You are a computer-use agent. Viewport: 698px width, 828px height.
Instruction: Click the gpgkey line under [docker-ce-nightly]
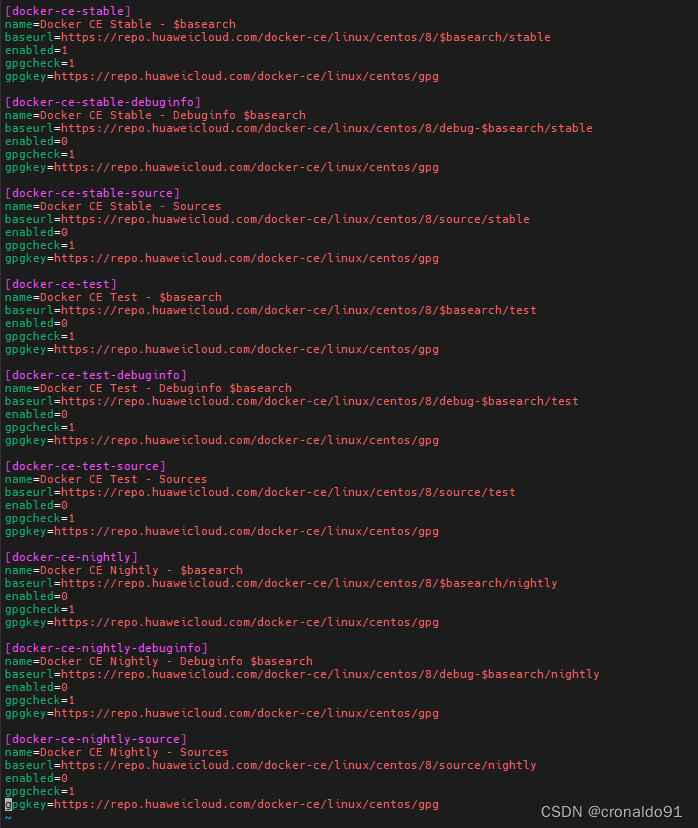tap(222, 622)
